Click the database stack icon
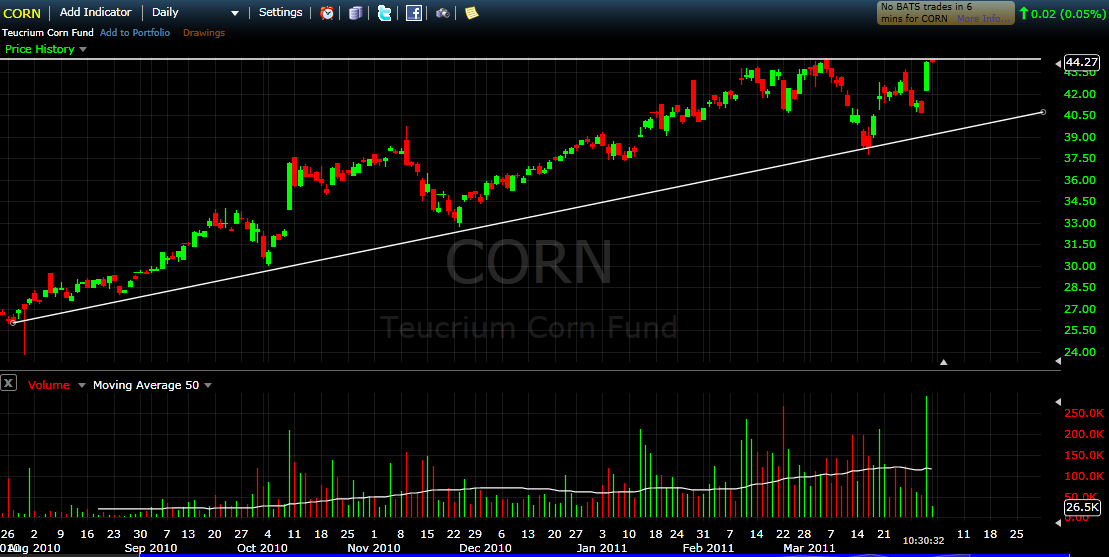1109x557 pixels. [356, 13]
